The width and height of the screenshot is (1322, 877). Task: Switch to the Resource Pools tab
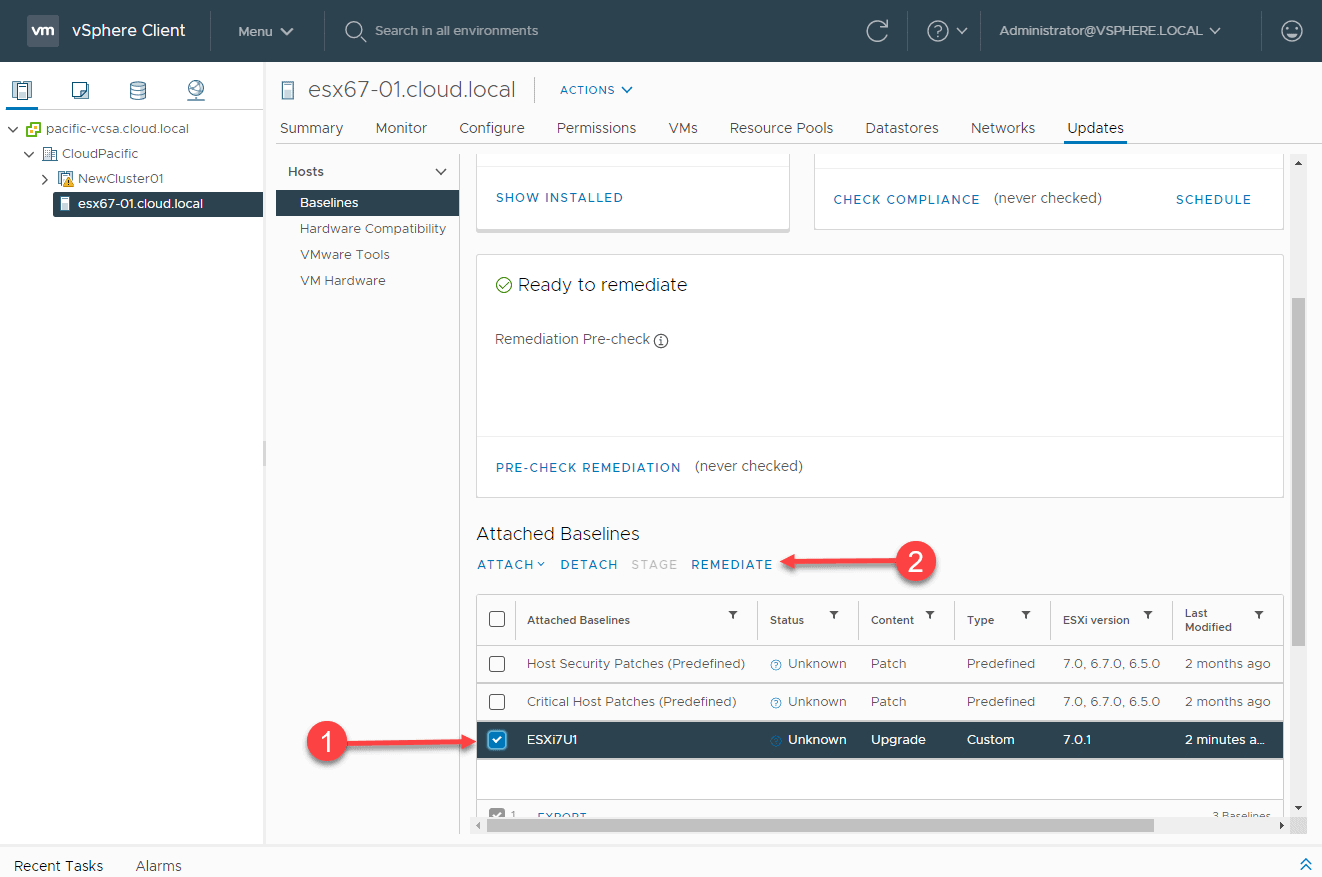pyautogui.click(x=781, y=128)
